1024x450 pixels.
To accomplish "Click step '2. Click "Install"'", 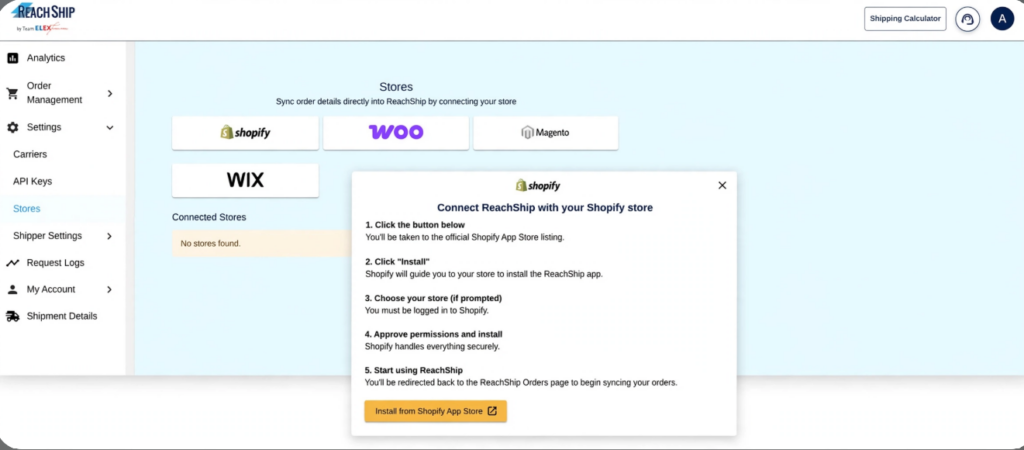I will pyautogui.click(x=397, y=261).
